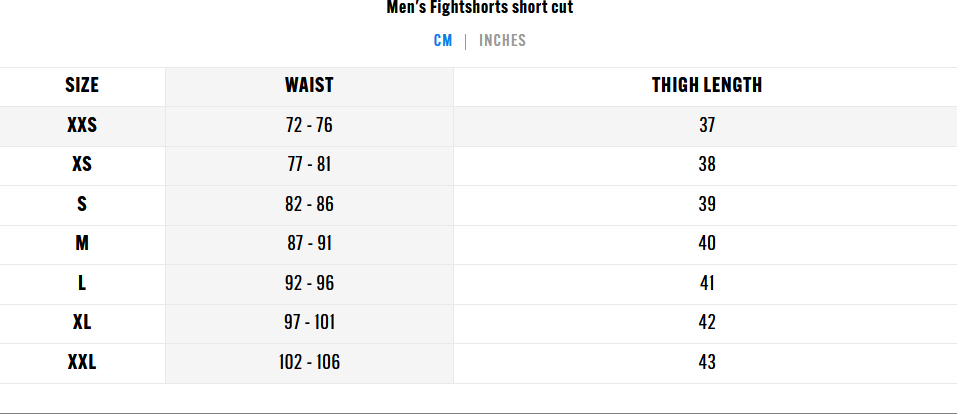
Task: Select the M size row label
Action: [x=82, y=244]
